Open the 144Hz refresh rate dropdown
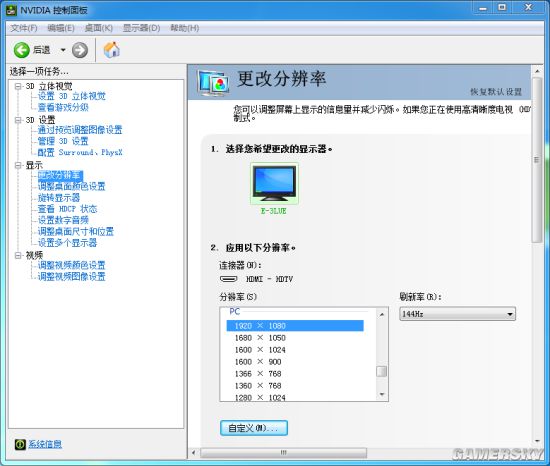 [457, 314]
